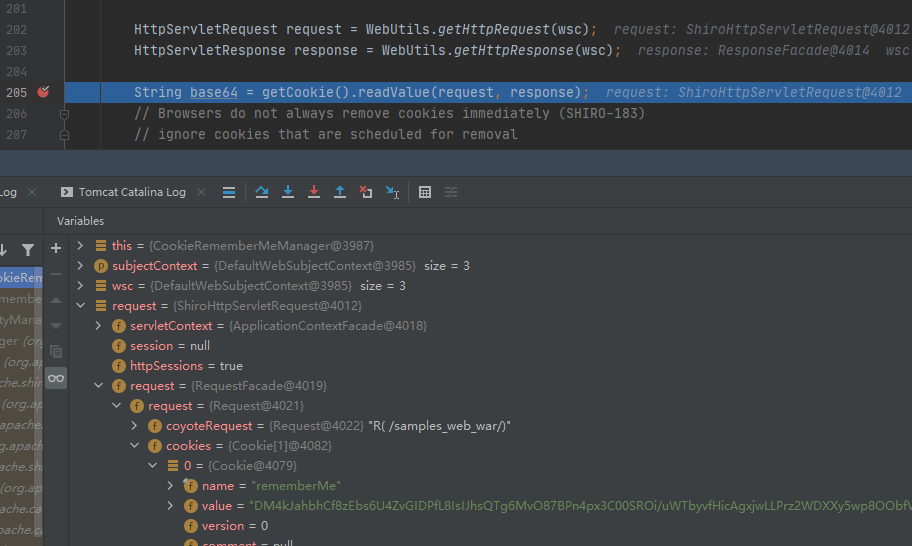912x546 pixels.
Task: Open the Evaluate Expression calculator icon
Action: pos(425,192)
